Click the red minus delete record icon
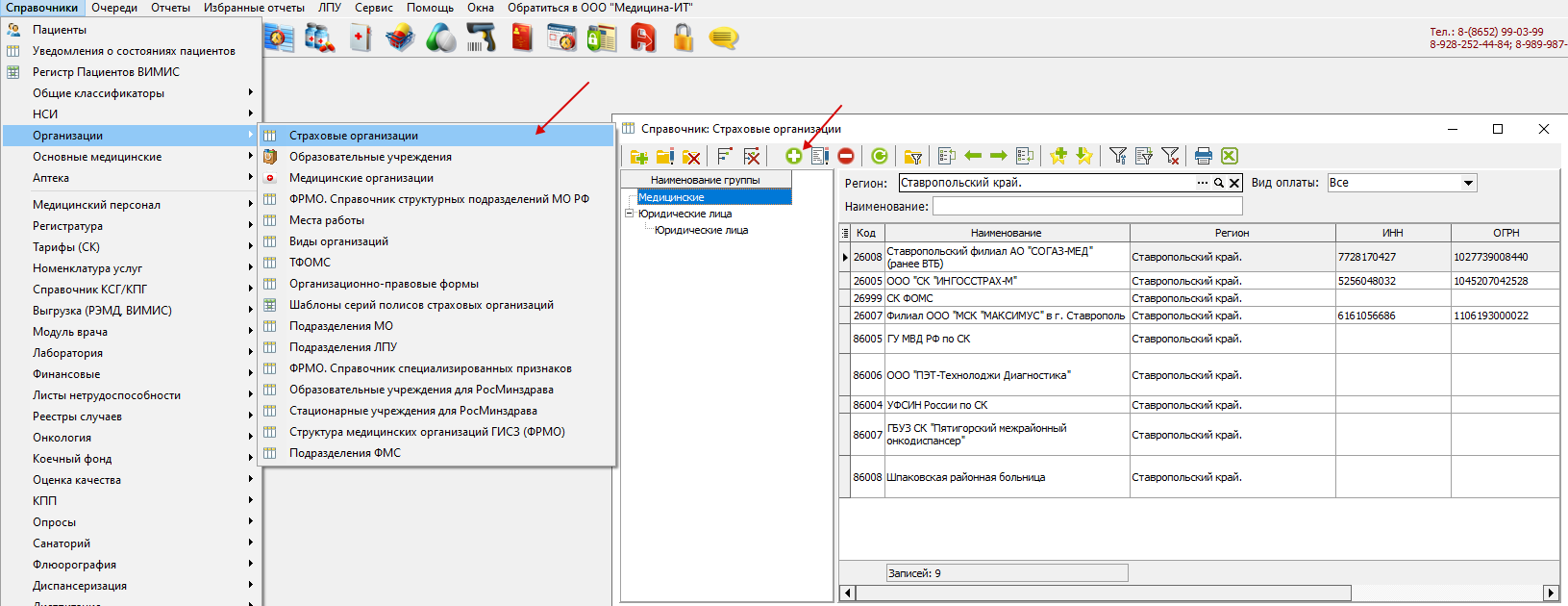 (846, 156)
